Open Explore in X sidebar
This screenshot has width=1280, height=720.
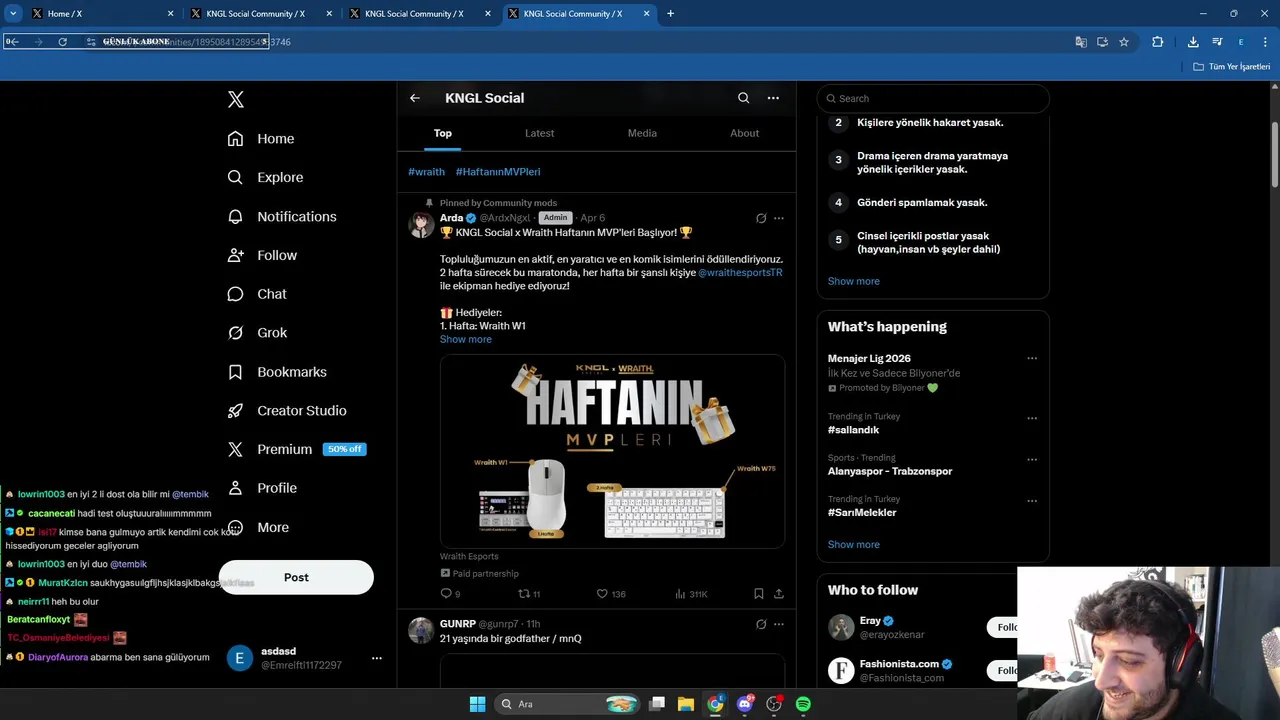click(265, 177)
